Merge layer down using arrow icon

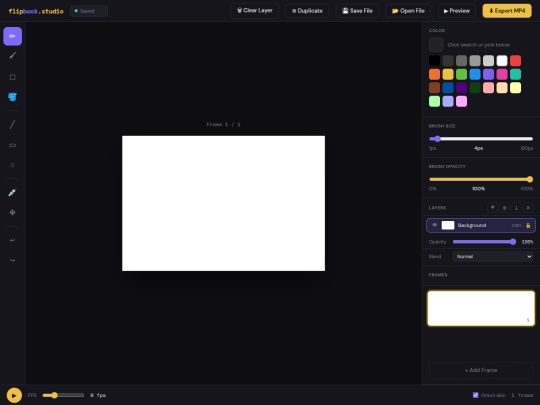pos(516,208)
